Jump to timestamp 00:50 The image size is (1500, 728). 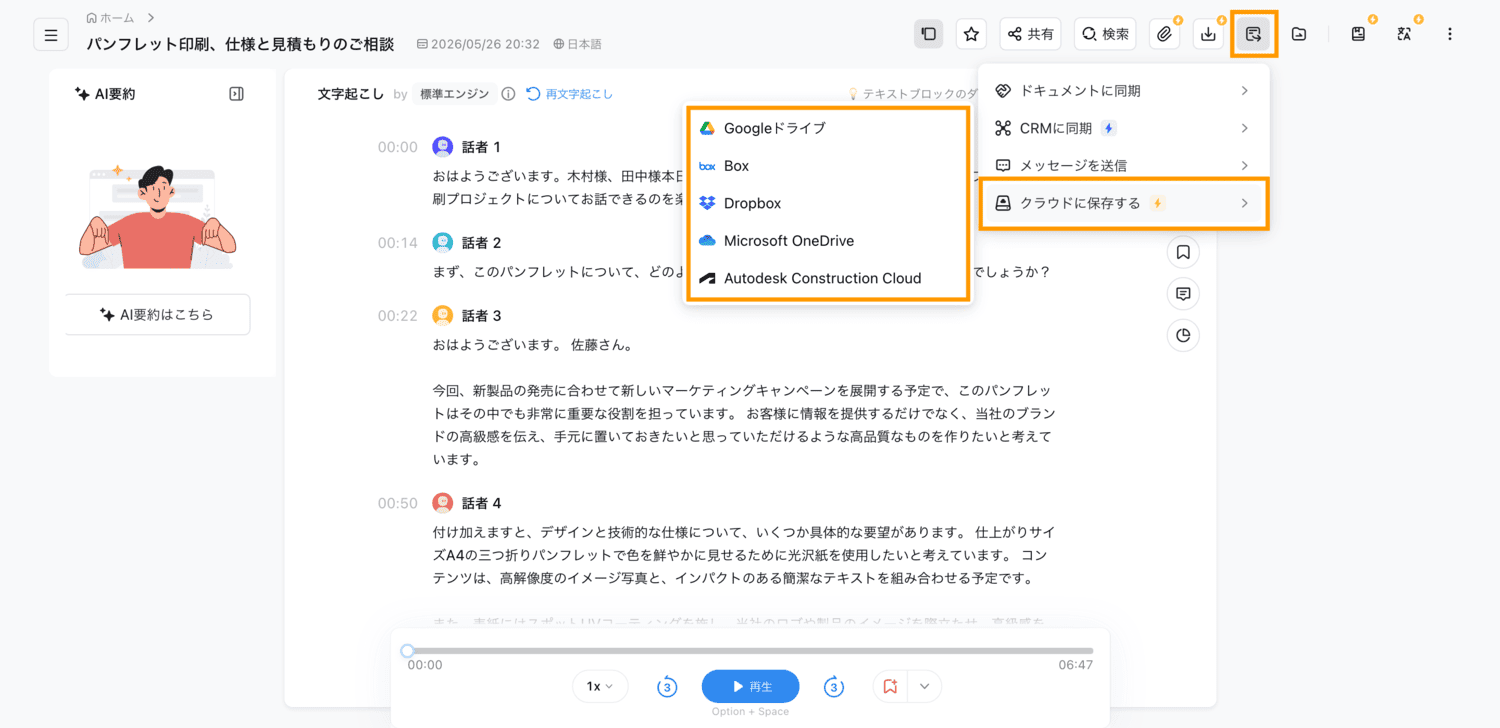coord(398,503)
